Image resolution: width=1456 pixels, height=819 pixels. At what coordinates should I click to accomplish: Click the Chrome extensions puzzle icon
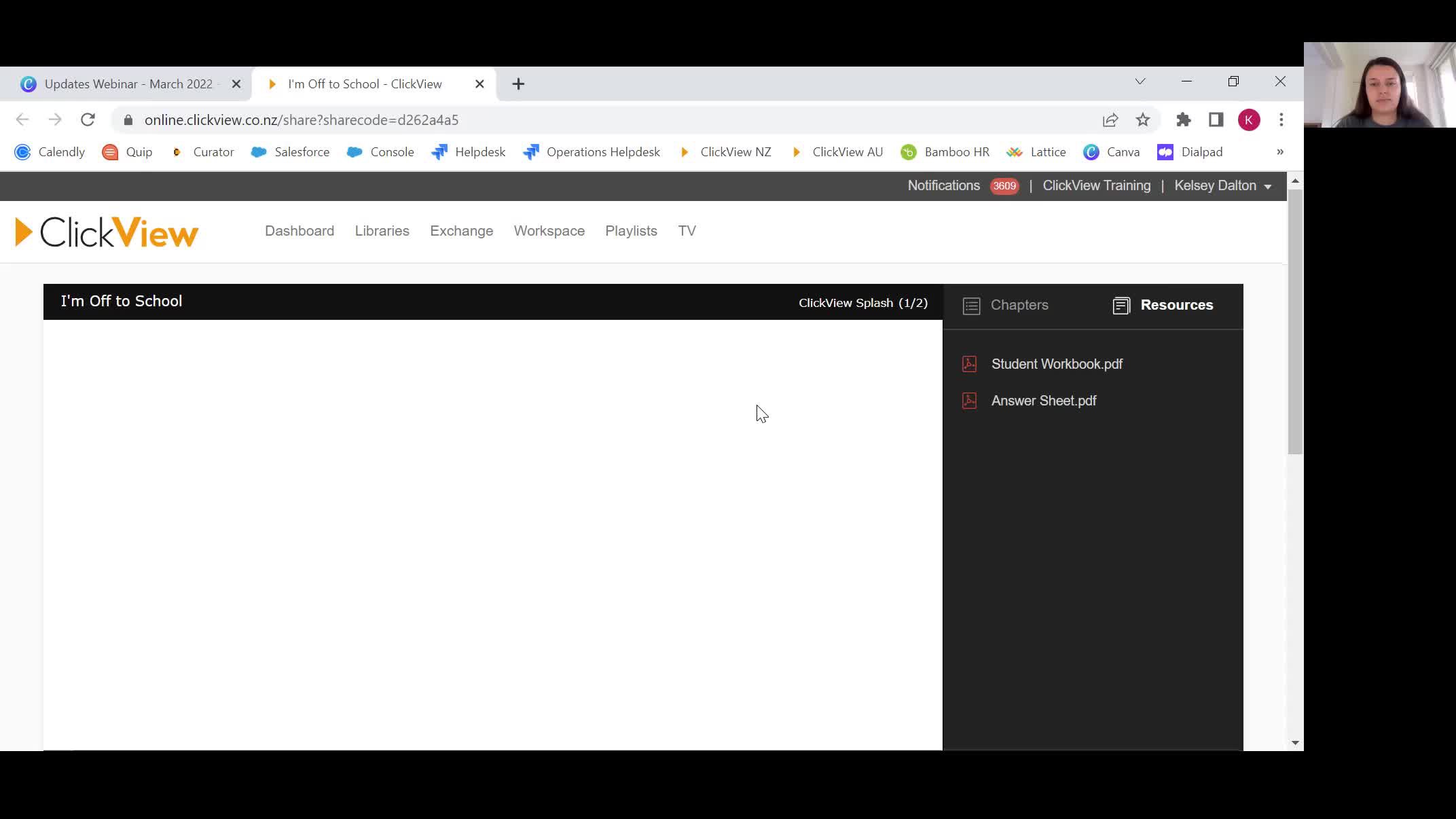point(1183,120)
